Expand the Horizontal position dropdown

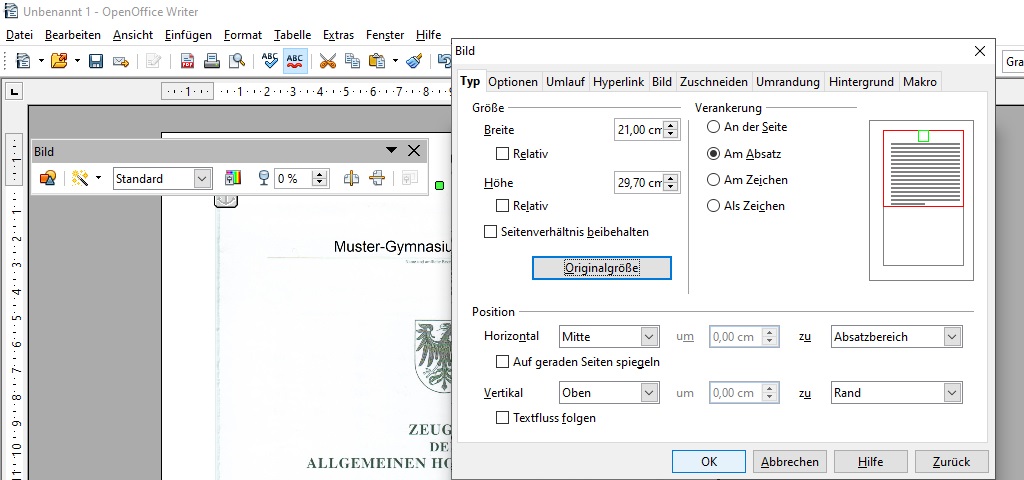click(649, 337)
